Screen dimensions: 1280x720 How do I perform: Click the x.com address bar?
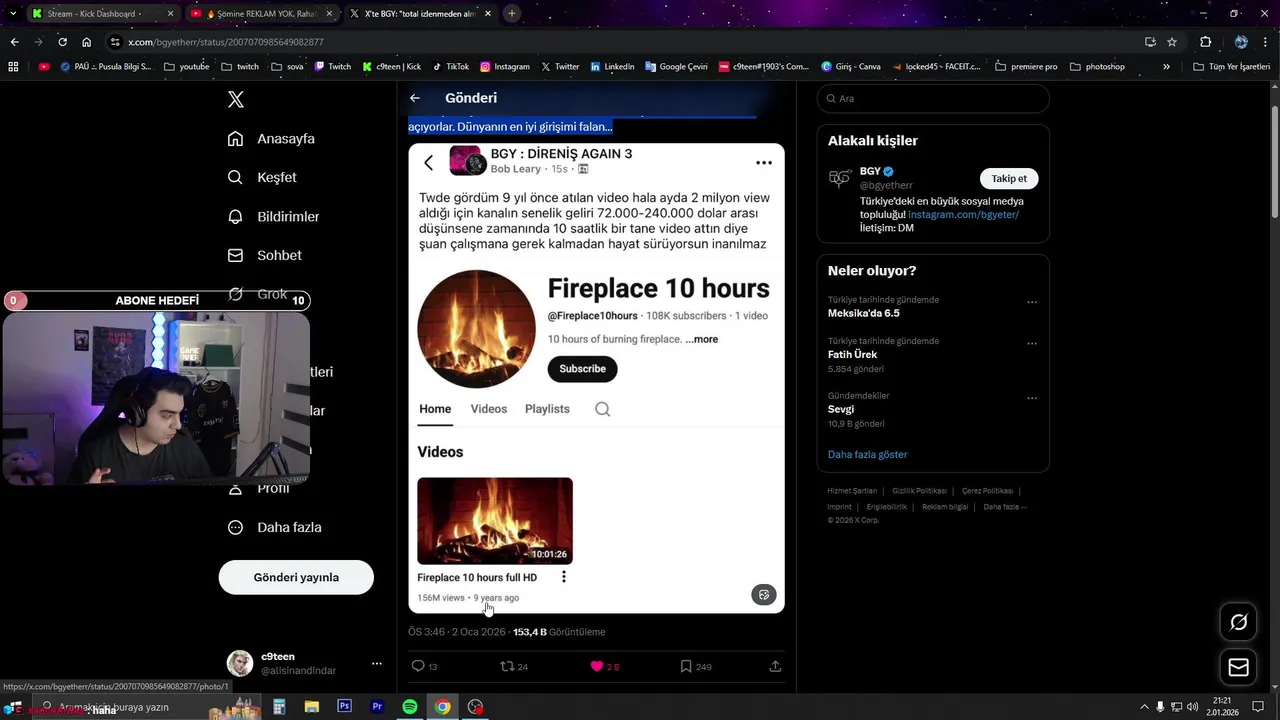pyautogui.click(x=620, y=42)
